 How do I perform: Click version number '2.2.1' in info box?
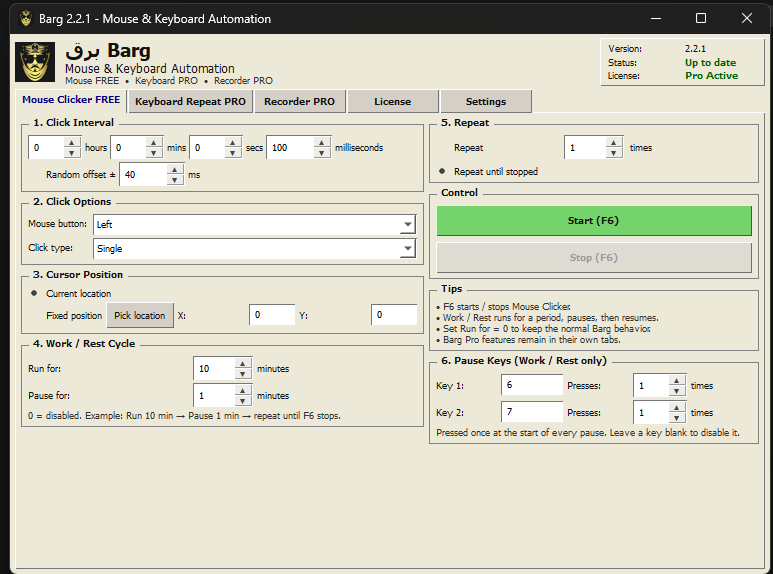coord(695,49)
